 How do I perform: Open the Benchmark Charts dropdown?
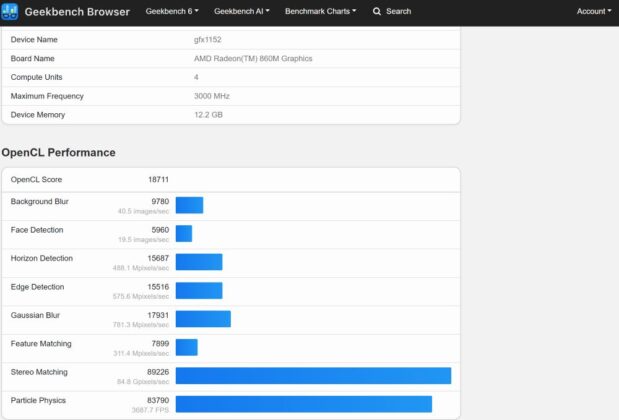321,11
